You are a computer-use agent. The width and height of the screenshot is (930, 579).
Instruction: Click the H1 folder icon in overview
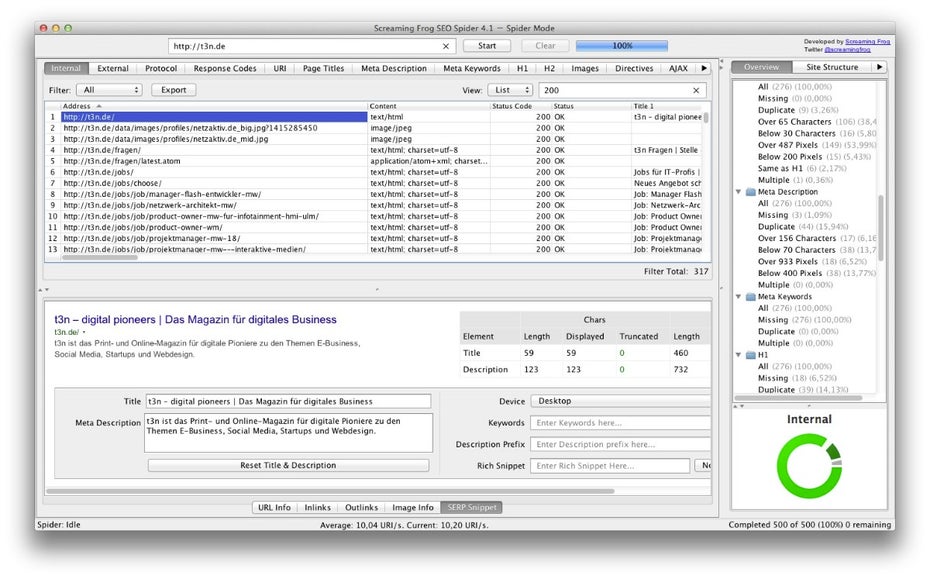click(x=750, y=355)
